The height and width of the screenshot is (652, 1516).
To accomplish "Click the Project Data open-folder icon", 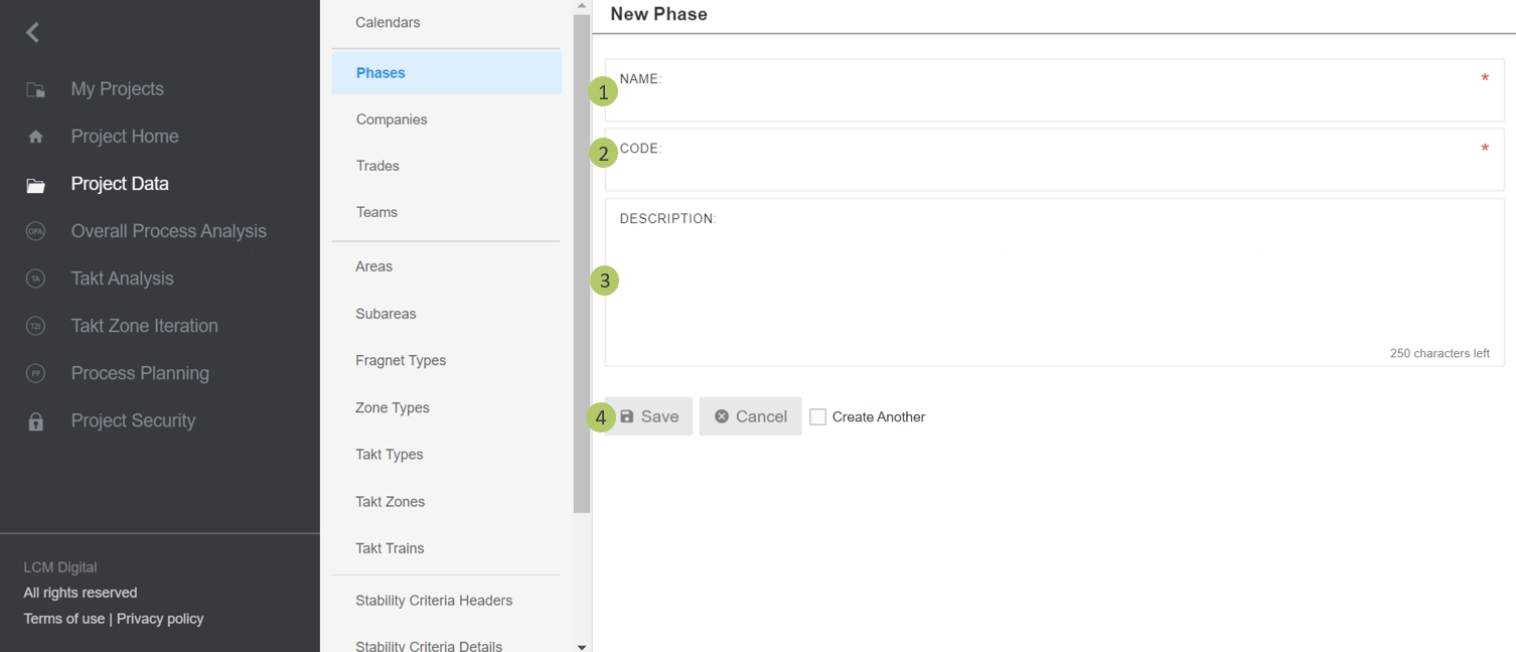I will point(36,185).
